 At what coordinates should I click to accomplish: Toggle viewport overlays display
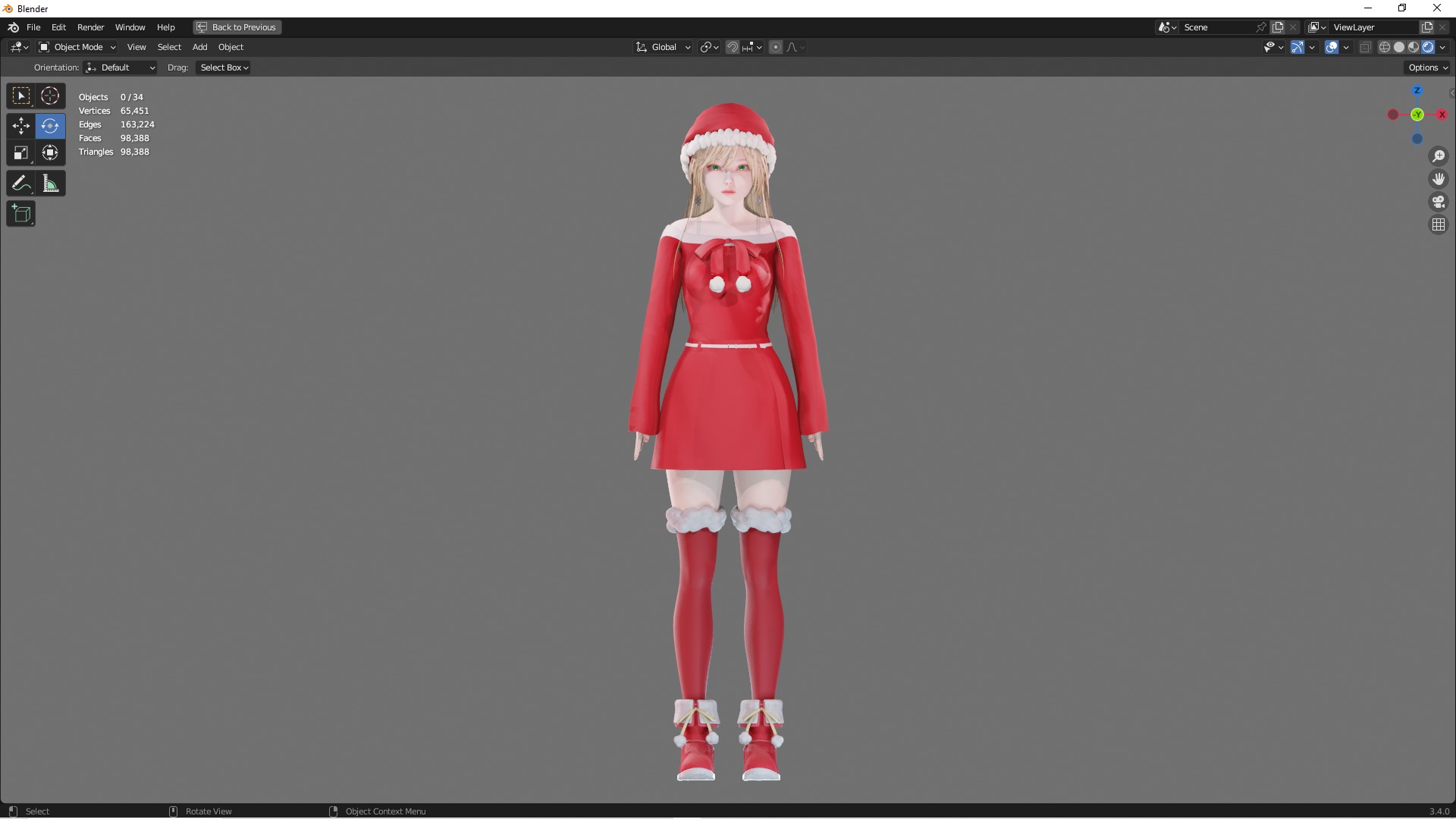pyautogui.click(x=1332, y=47)
